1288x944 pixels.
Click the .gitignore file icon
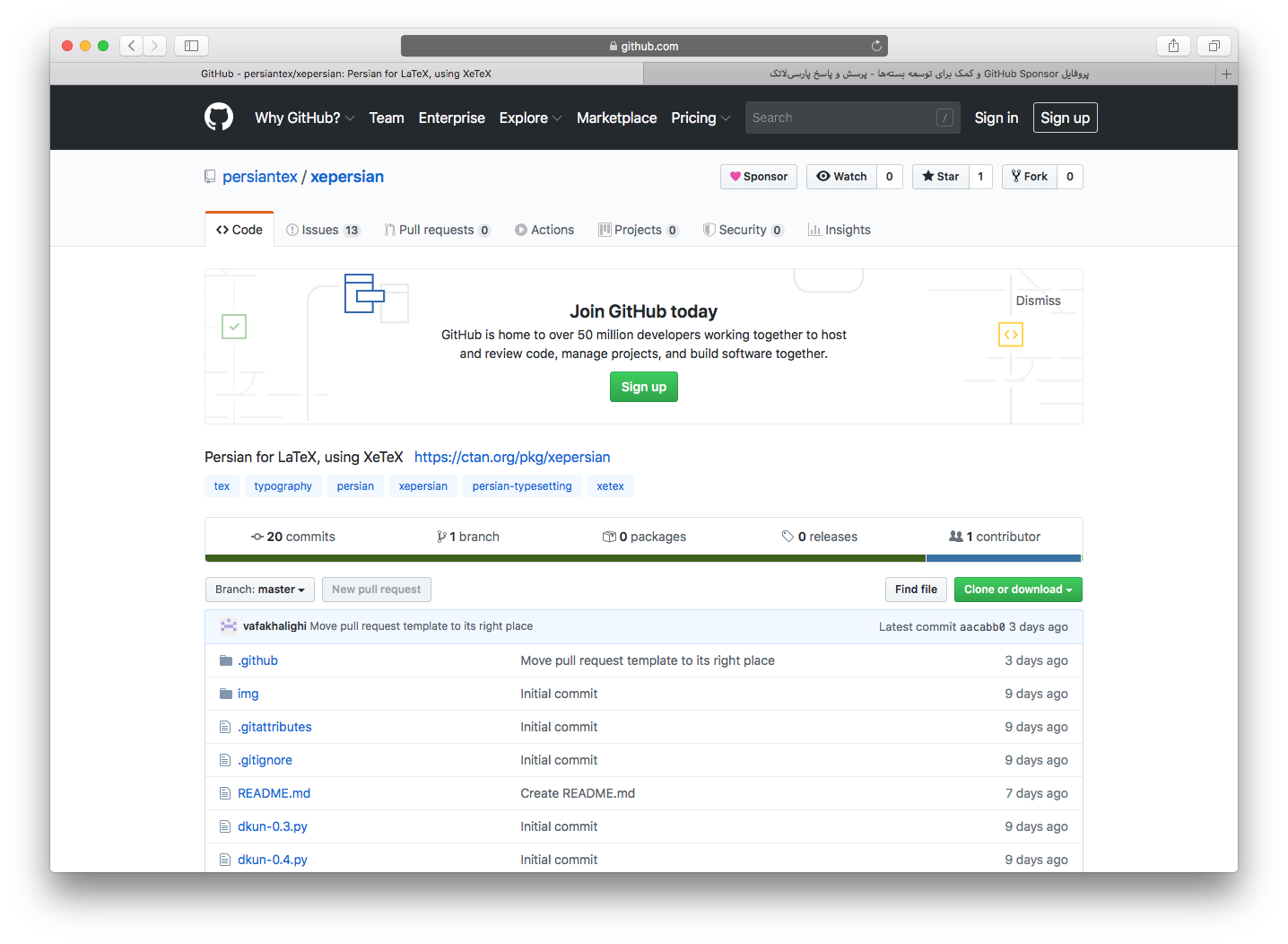point(225,760)
